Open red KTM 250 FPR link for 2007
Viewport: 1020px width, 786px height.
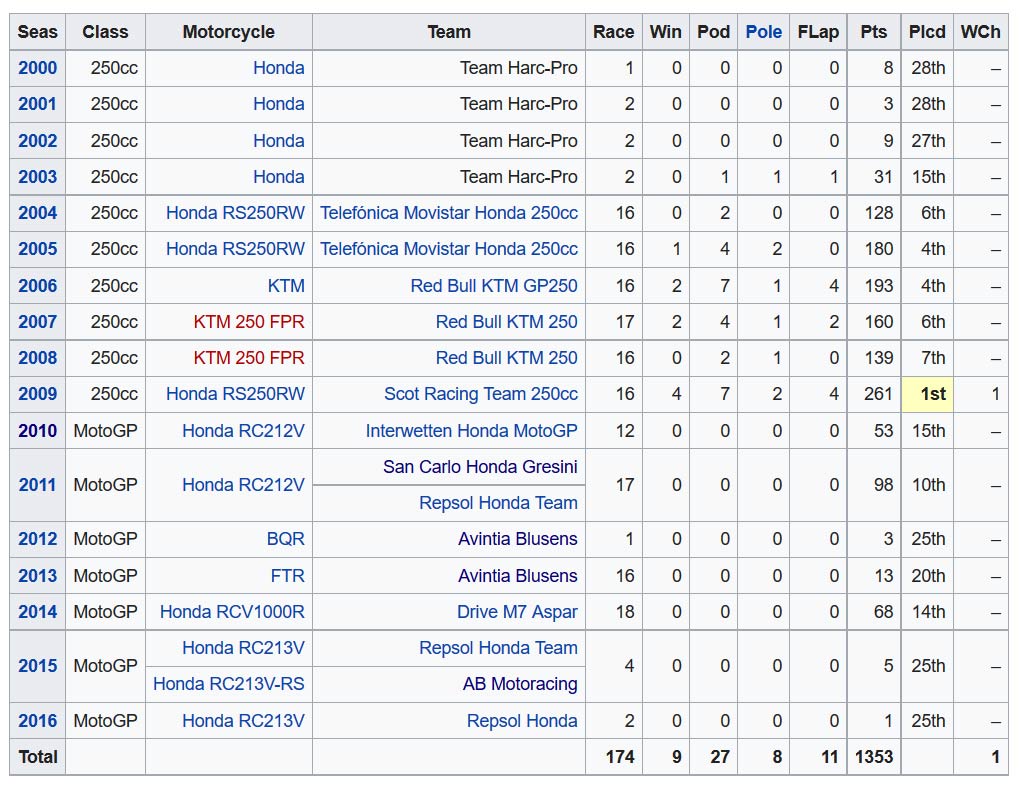coord(249,321)
